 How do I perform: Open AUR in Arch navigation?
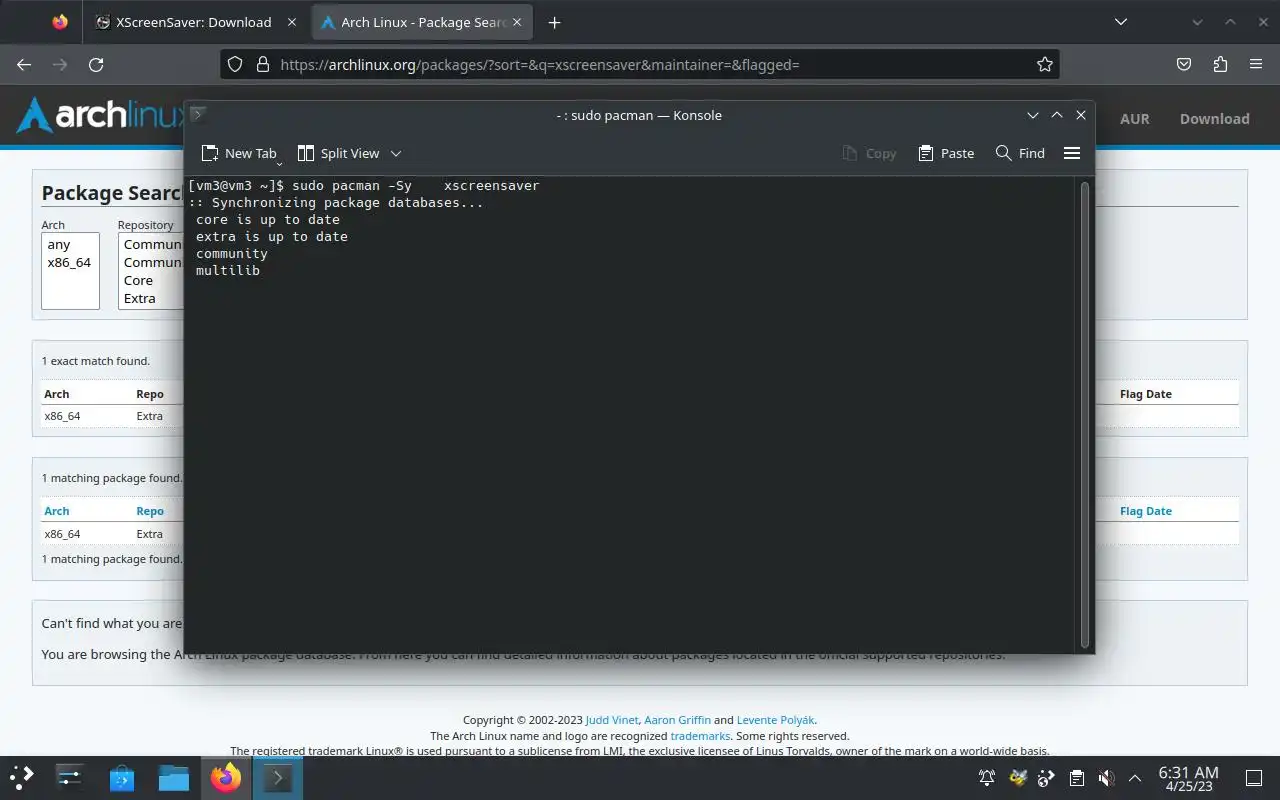coord(1134,118)
